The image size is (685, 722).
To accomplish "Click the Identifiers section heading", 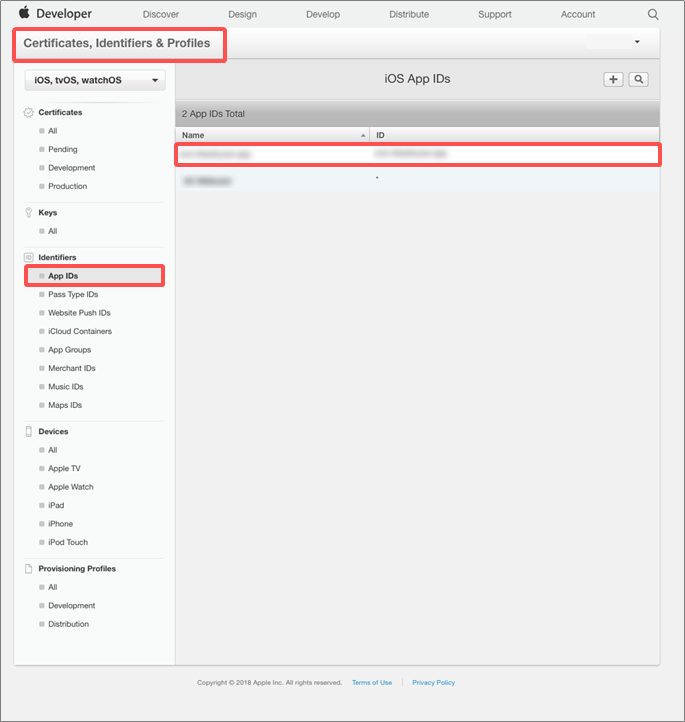I will (57, 257).
